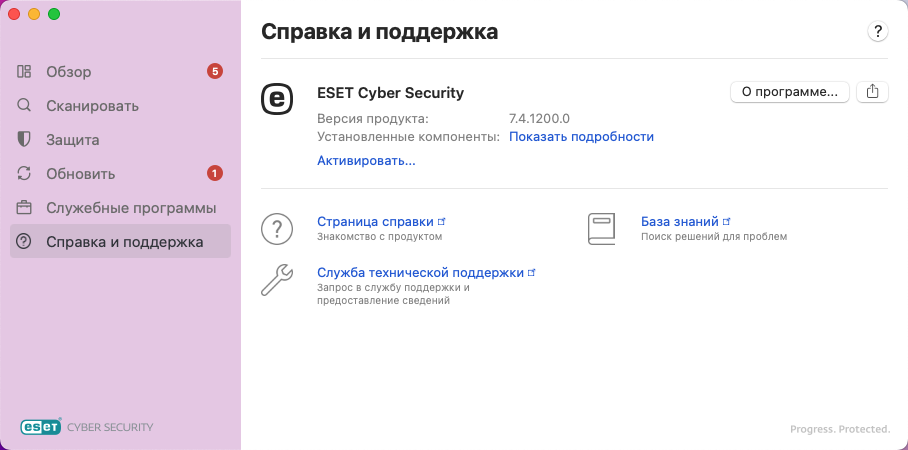This screenshot has width=908, height=450.
Task: Click the question mark circle icon for Страница справки
Action: (276, 228)
